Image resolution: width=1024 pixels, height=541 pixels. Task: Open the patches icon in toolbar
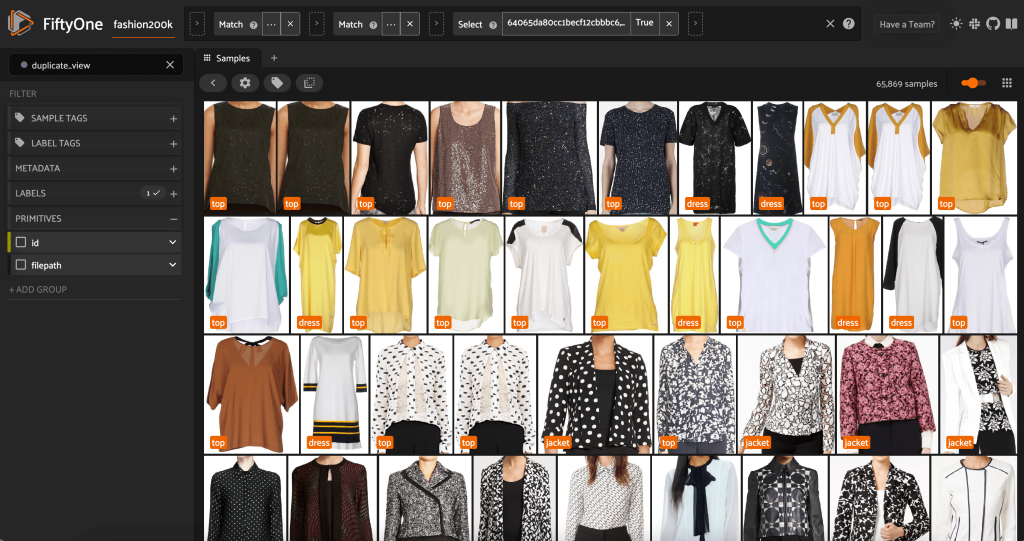point(309,83)
